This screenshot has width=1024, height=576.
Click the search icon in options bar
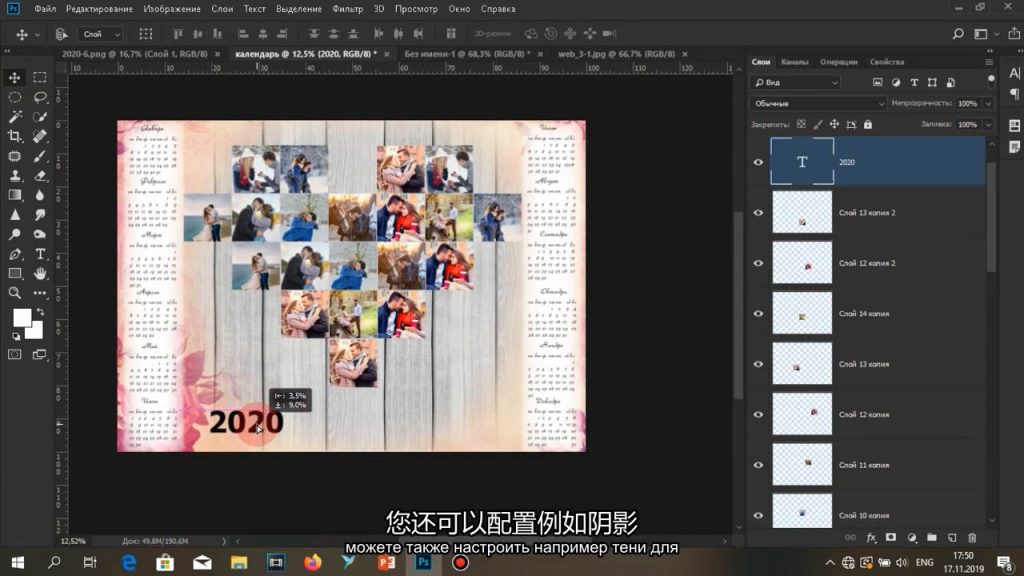coord(958,34)
